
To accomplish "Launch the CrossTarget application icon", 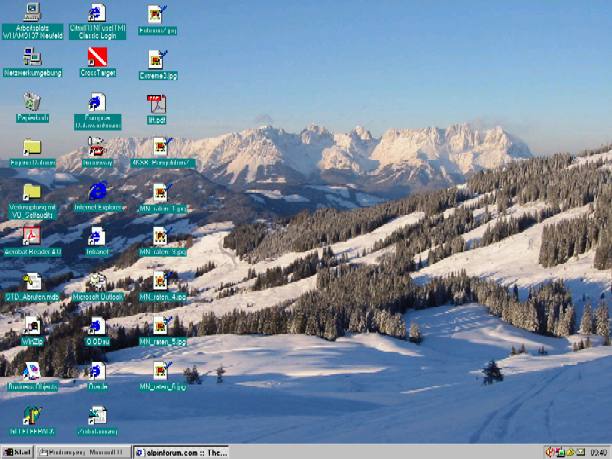I will point(97,57).
